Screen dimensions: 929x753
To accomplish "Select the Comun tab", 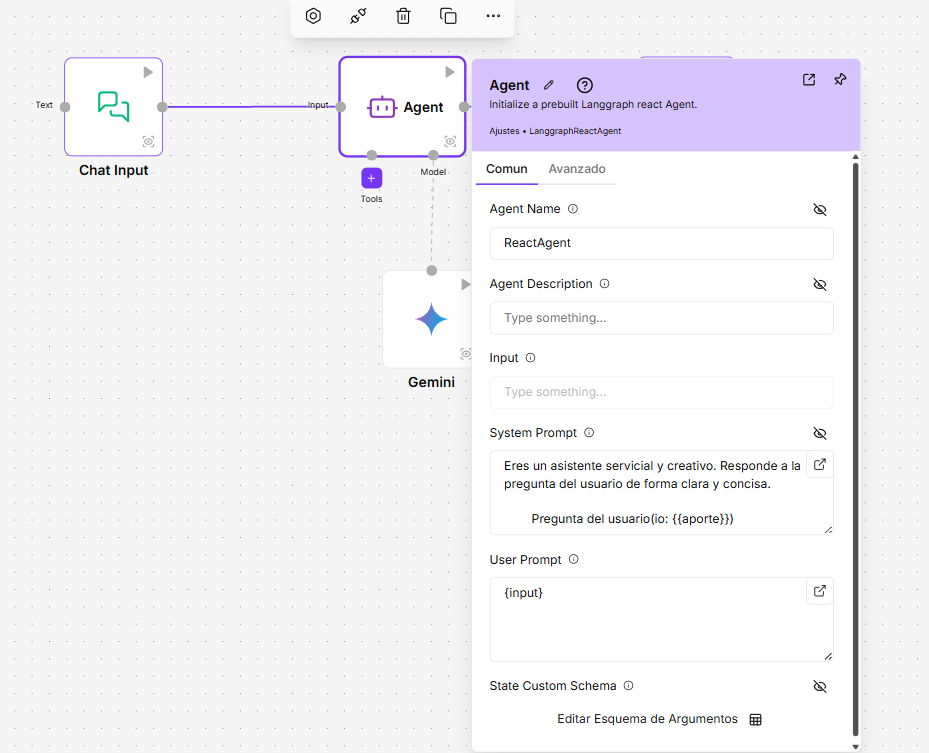I will click(x=507, y=169).
